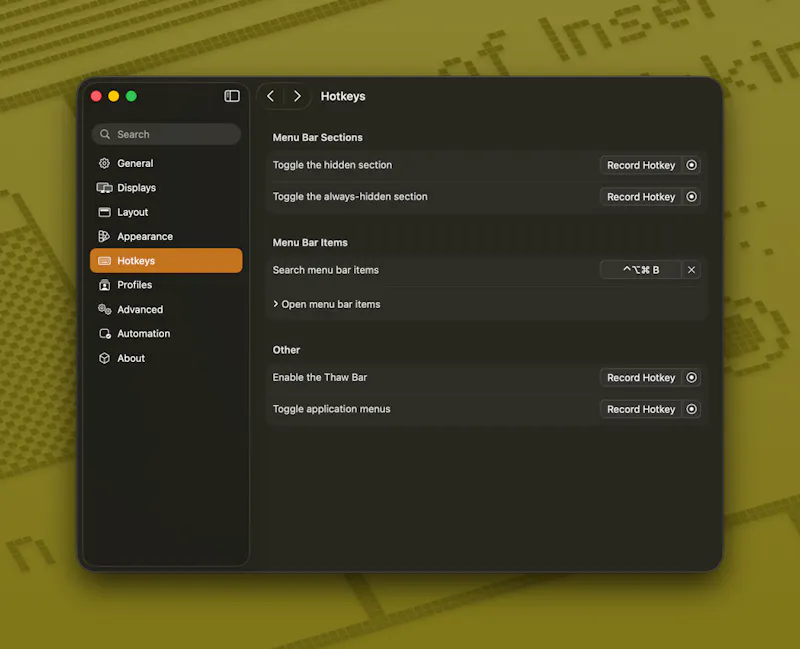Go forward with the right chevron

pyautogui.click(x=297, y=96)
